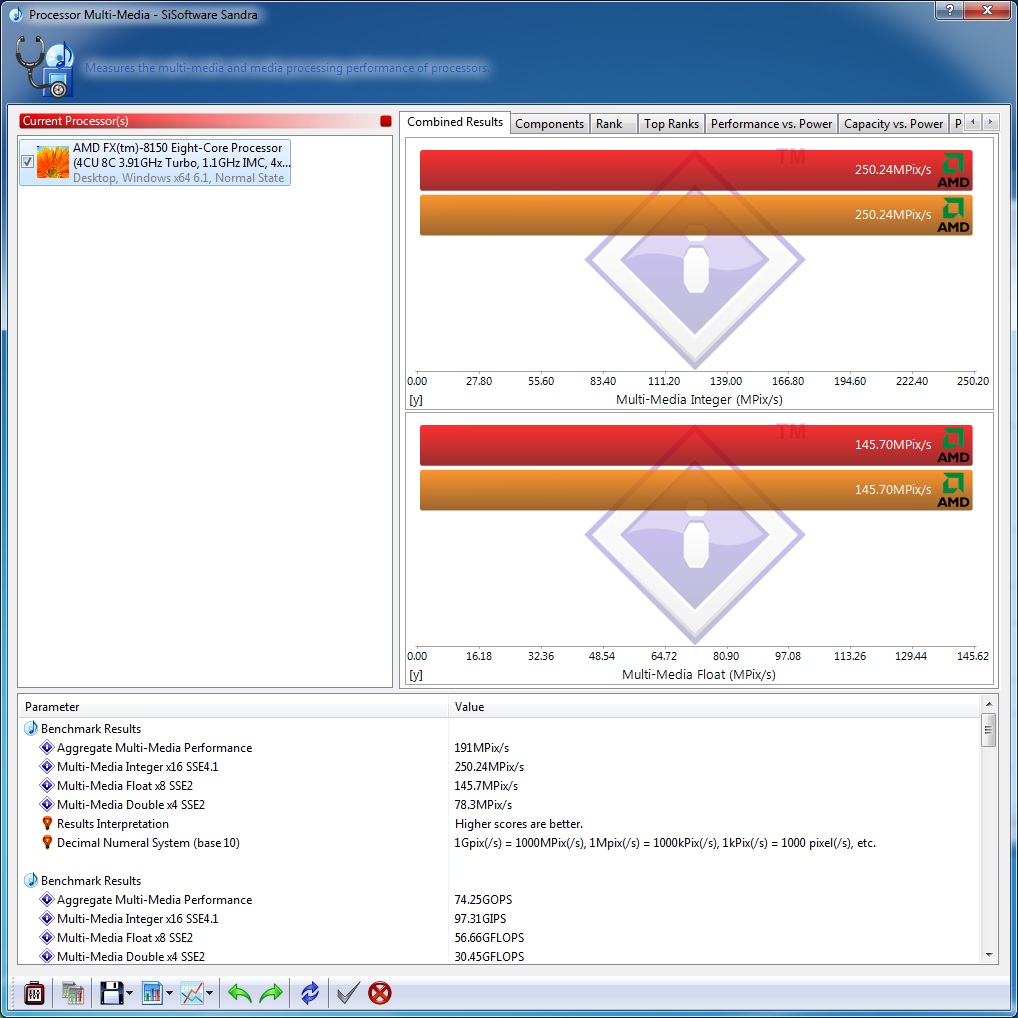Click the floppy disk save icon

(112, 993)
